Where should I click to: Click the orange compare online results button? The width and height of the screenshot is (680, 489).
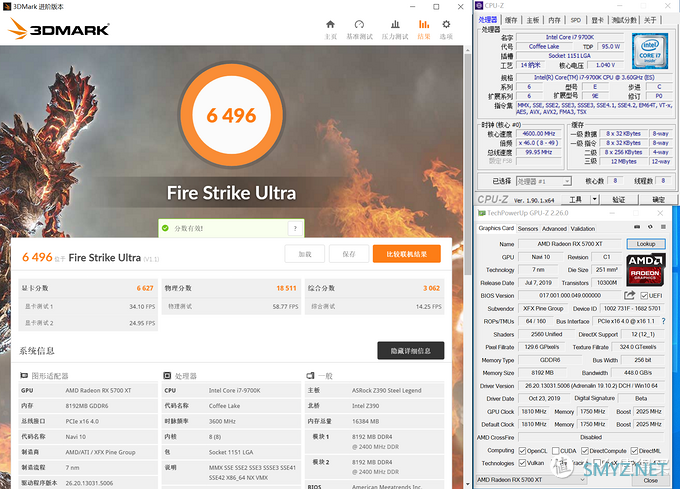tap(407, 254)
